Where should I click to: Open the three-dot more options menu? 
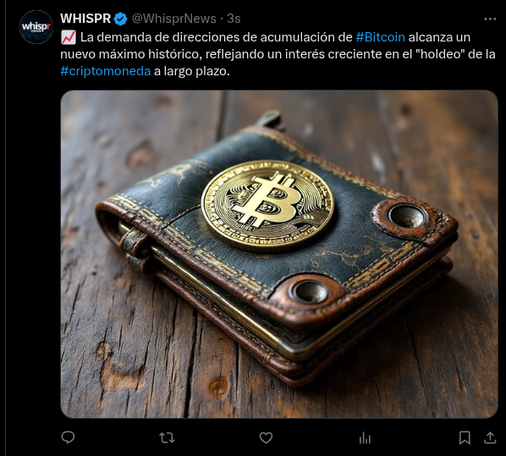point(490,19)
